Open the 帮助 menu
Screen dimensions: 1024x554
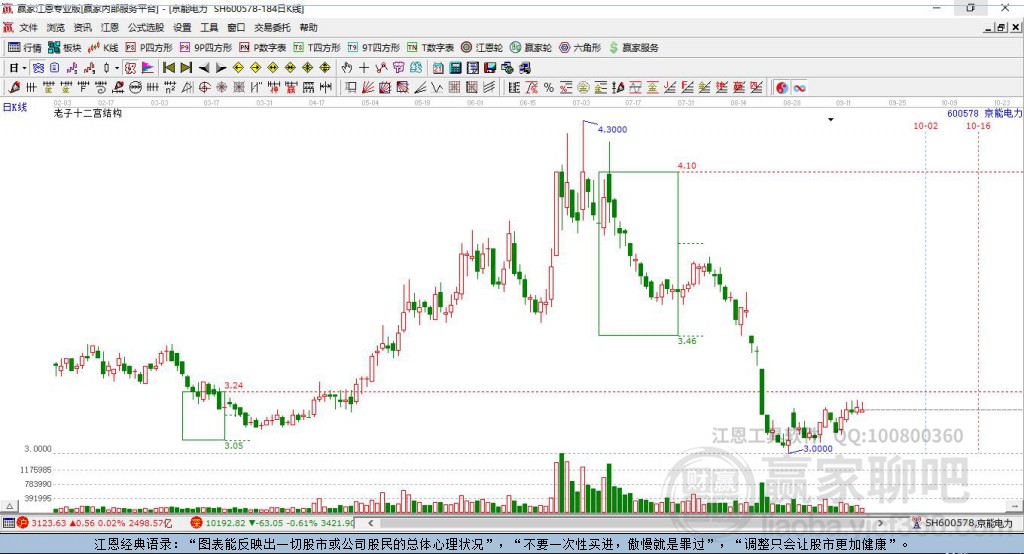tap(308, 27)
